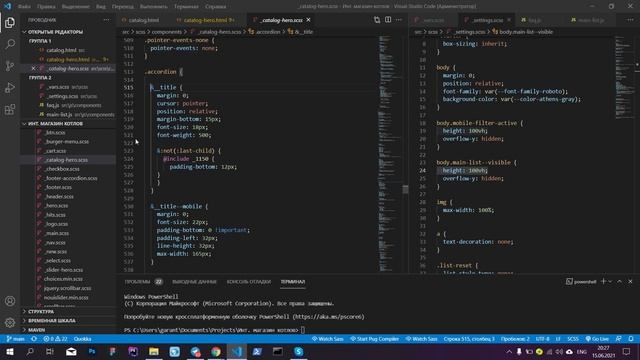Switch to the catalog-hero.html editor tab
Viewport: 640px width, 360px height.
point(206,20)
